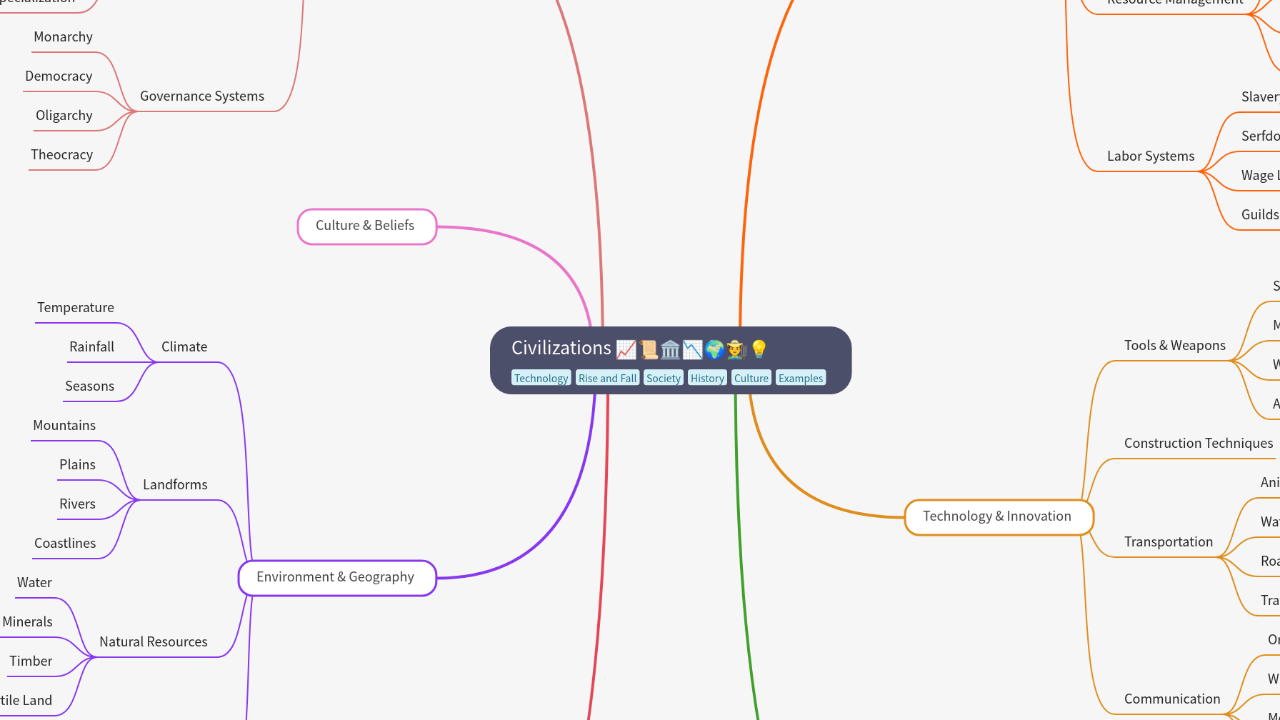Click the Society tag
The width and height of the screenshot is (1280, 720).
(x=663, y=378)
